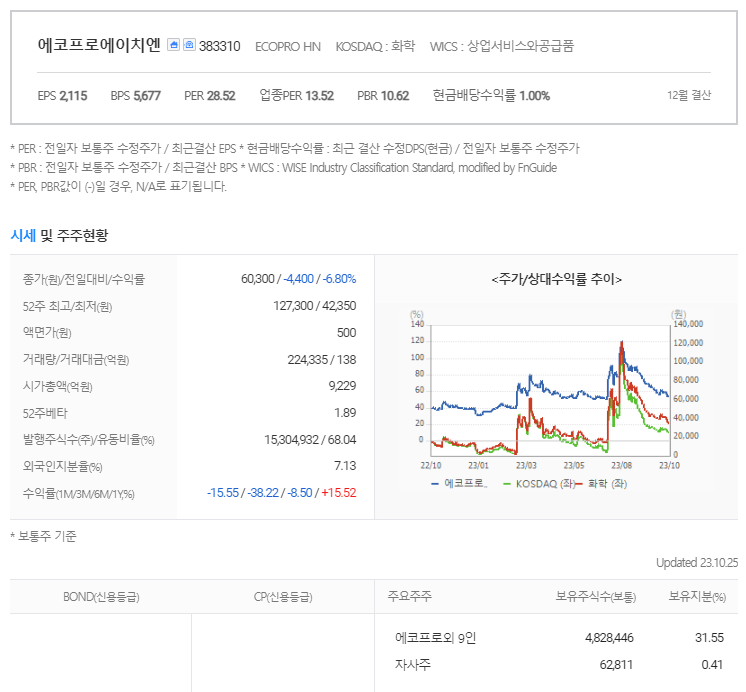Click the Updated 23.10.25 date

697,563
